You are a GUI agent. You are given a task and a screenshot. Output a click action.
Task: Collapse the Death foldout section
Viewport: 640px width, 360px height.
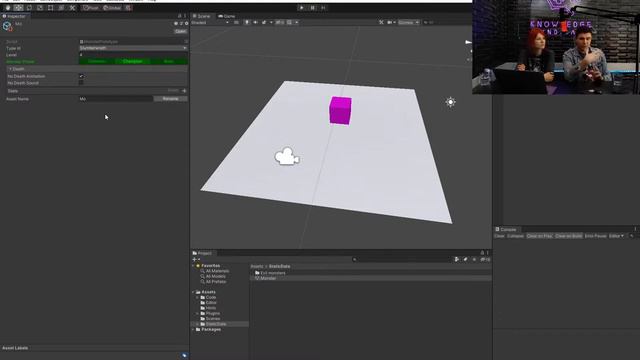(10, 69)
